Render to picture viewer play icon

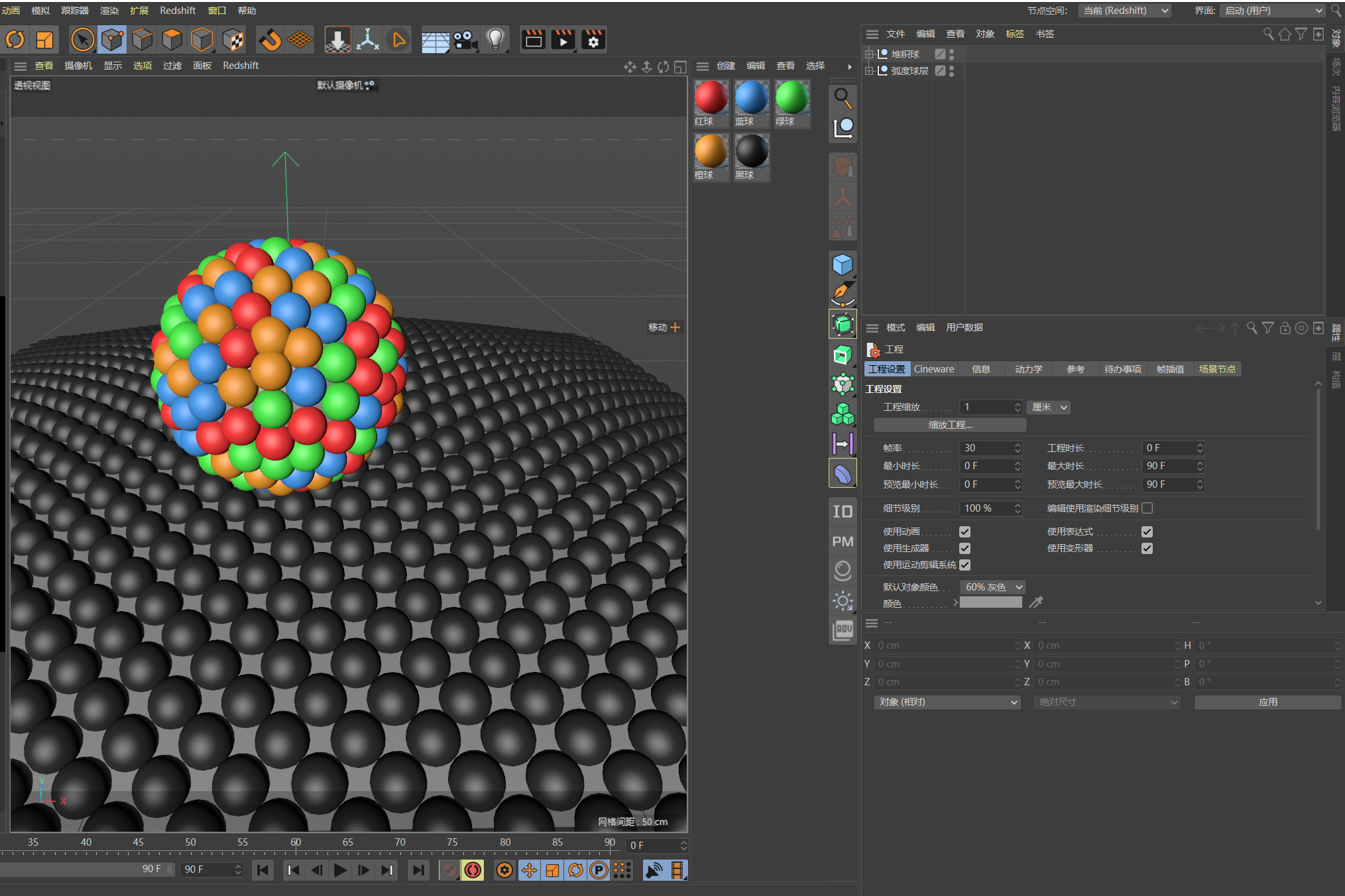pos(563,40)
